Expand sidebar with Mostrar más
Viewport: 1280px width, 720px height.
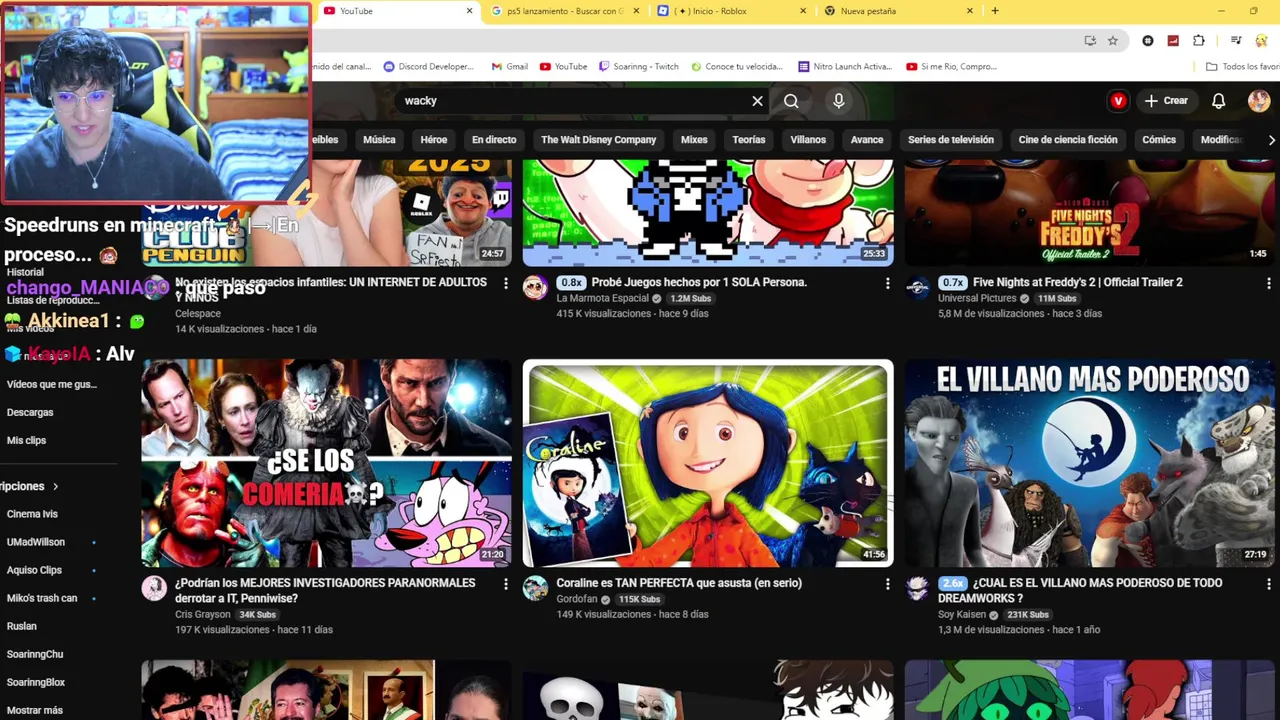tap(35, 710)
